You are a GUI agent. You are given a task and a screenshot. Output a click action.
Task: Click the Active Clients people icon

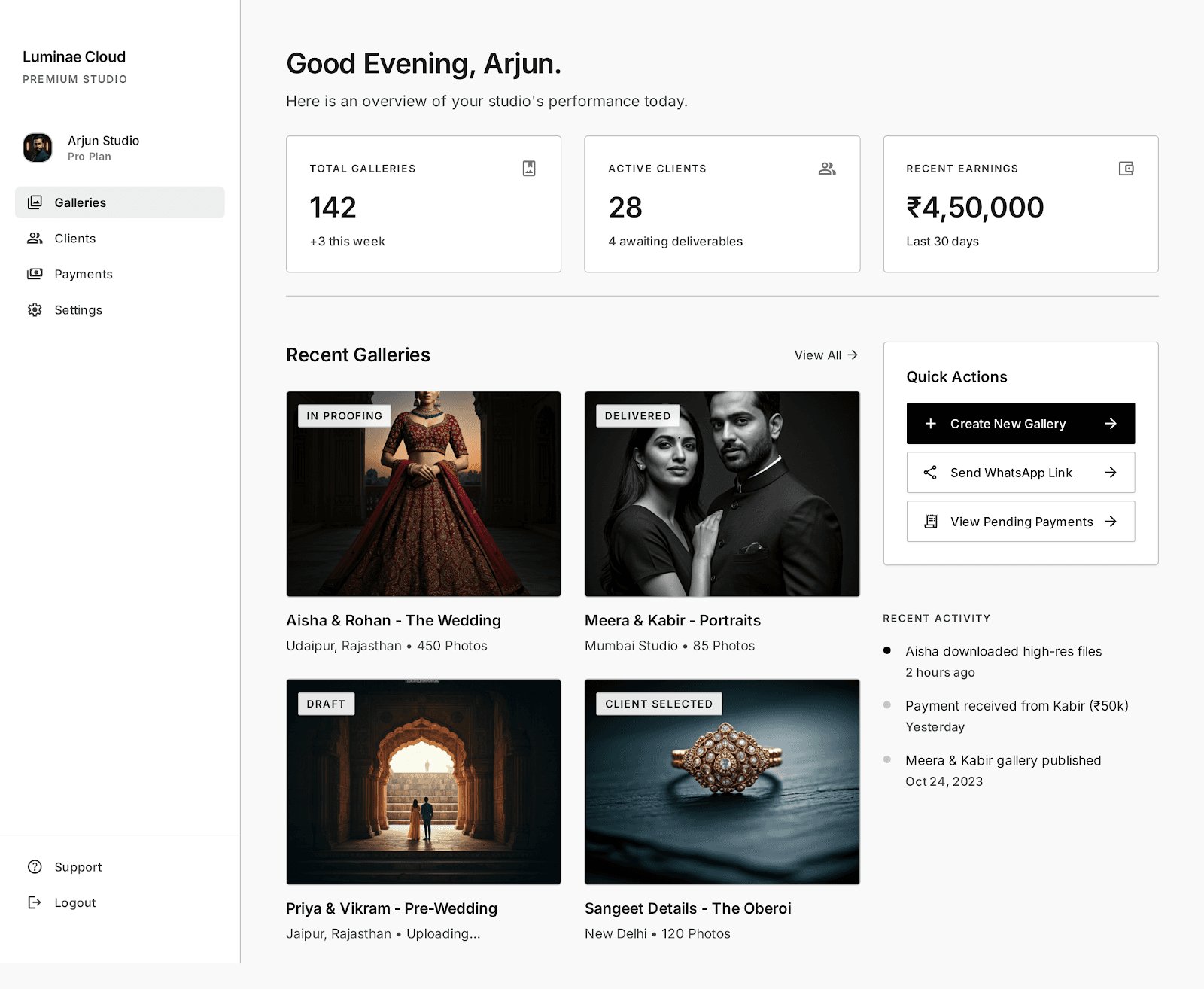[828, 169]
